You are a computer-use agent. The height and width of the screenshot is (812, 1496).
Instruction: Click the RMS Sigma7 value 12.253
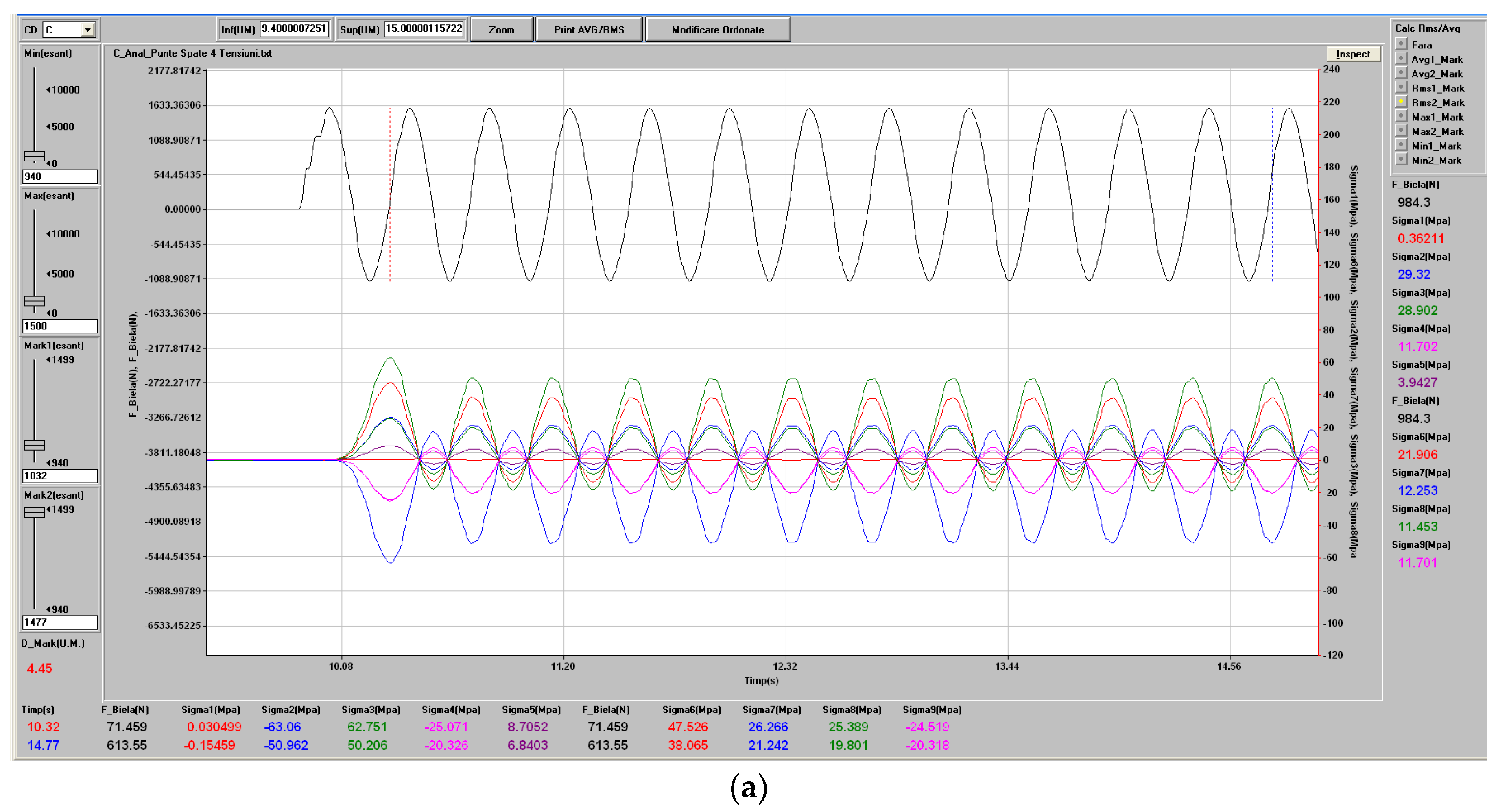point(1417,490)
